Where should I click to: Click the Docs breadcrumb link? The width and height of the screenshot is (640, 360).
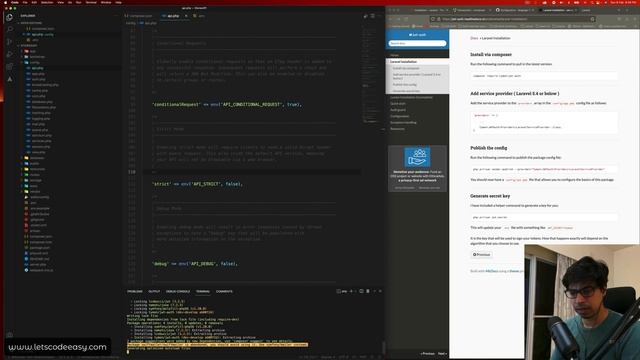[474, 38]
